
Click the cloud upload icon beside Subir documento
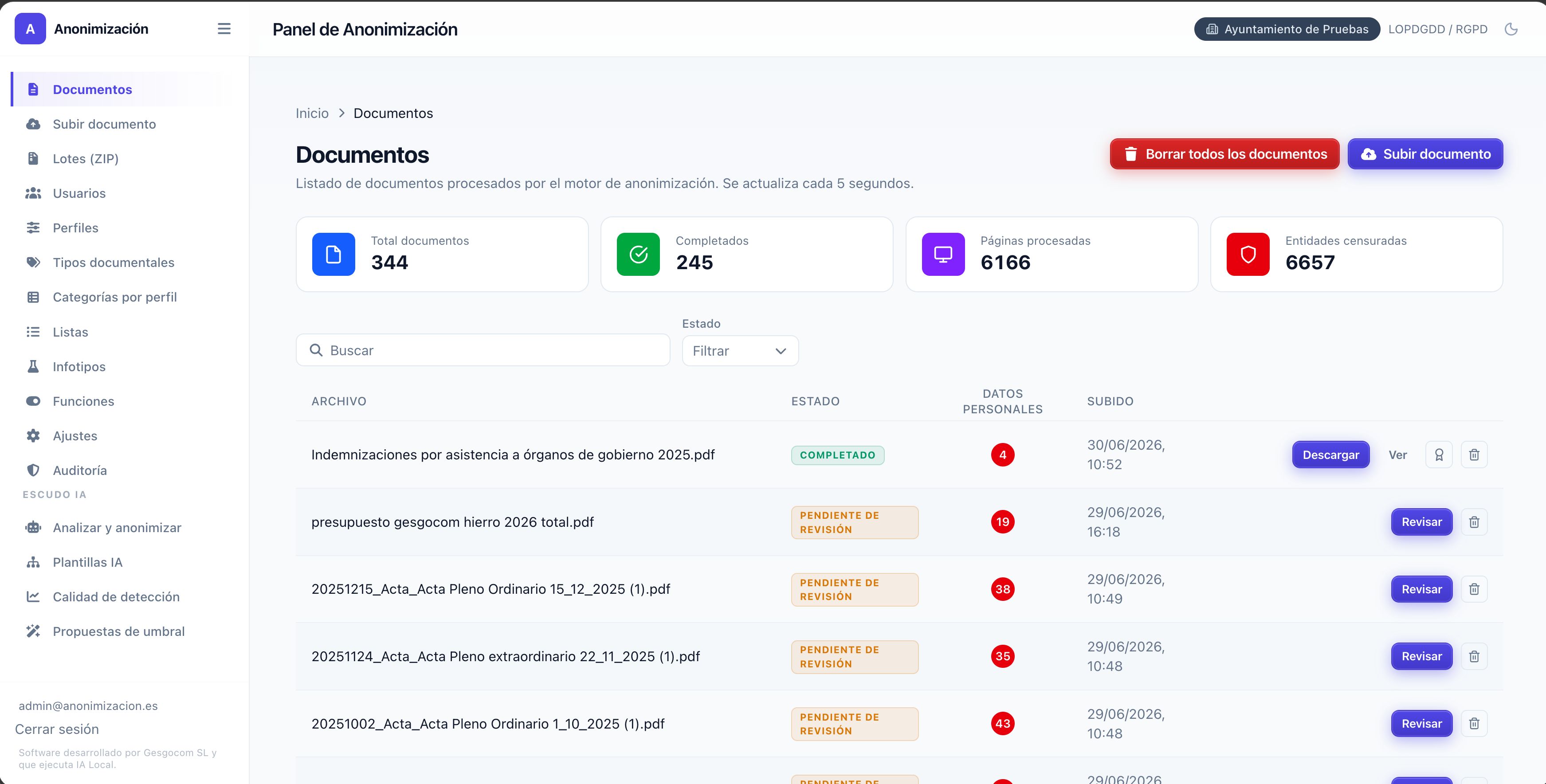coord(33,124)
